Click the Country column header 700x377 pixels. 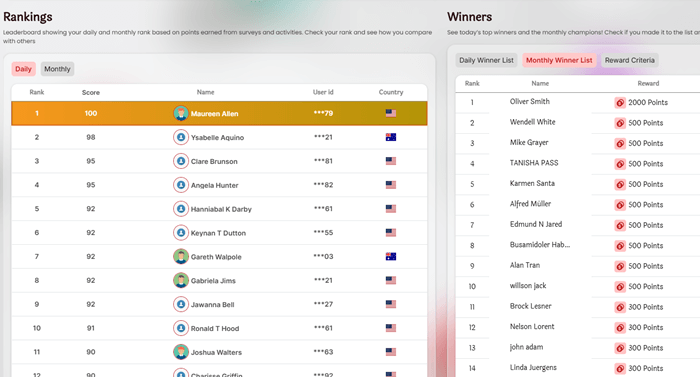coord(391,92)
